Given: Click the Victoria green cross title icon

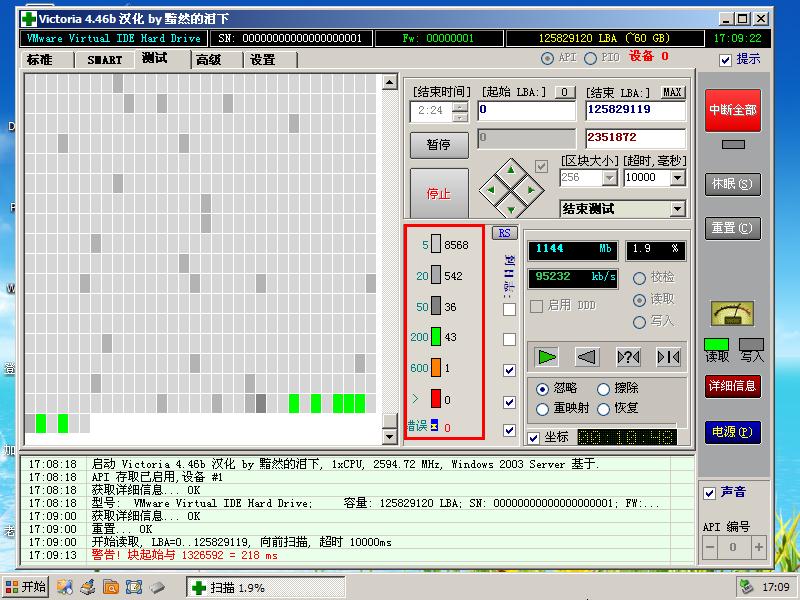Looking at the screenshot, I should pyautogui.click(x=29, y=19).
